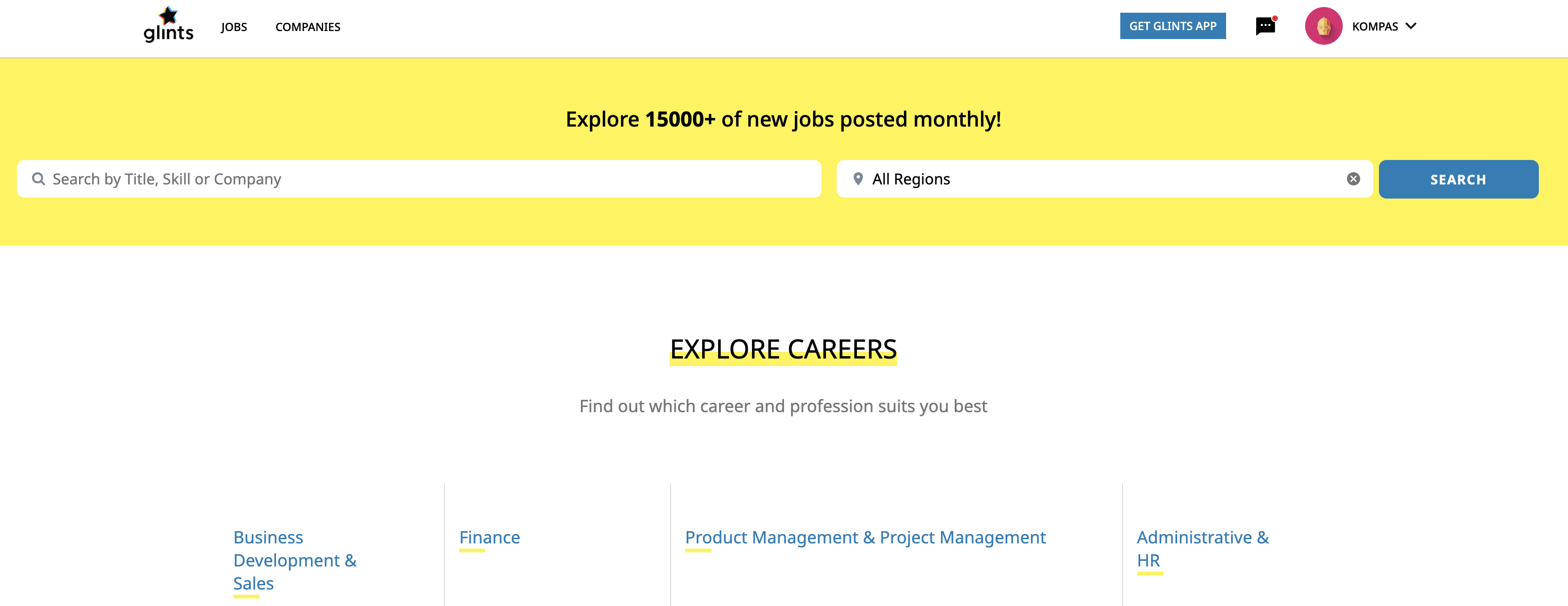Click the Glints logo
Screen dimensions: 1568x606
pyautogui.click(x=168, y=25)
